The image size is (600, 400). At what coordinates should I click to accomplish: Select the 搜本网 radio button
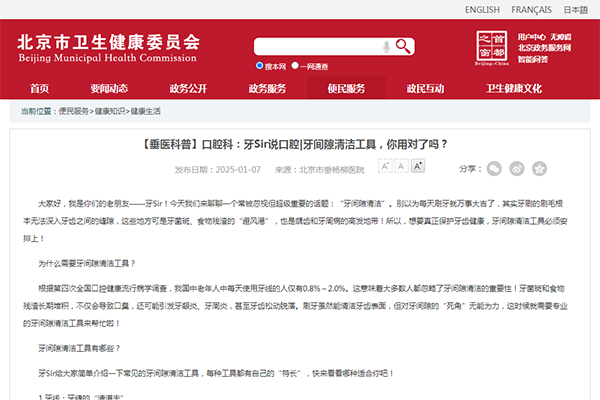point(260,66)
